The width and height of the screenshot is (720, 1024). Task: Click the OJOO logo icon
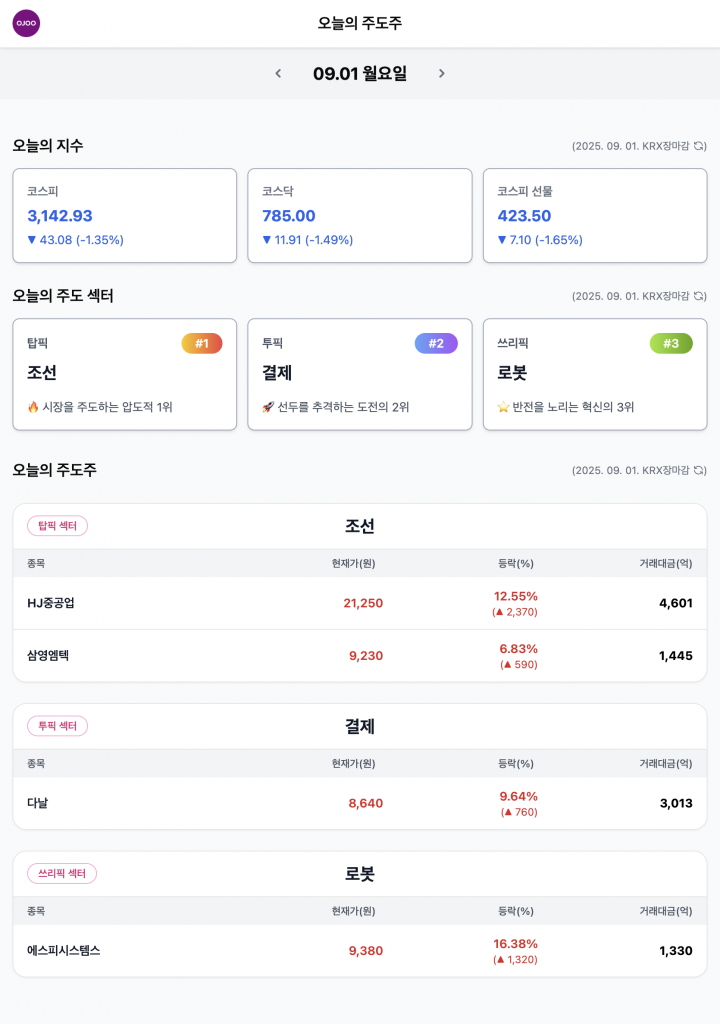(x=26, y=23)
